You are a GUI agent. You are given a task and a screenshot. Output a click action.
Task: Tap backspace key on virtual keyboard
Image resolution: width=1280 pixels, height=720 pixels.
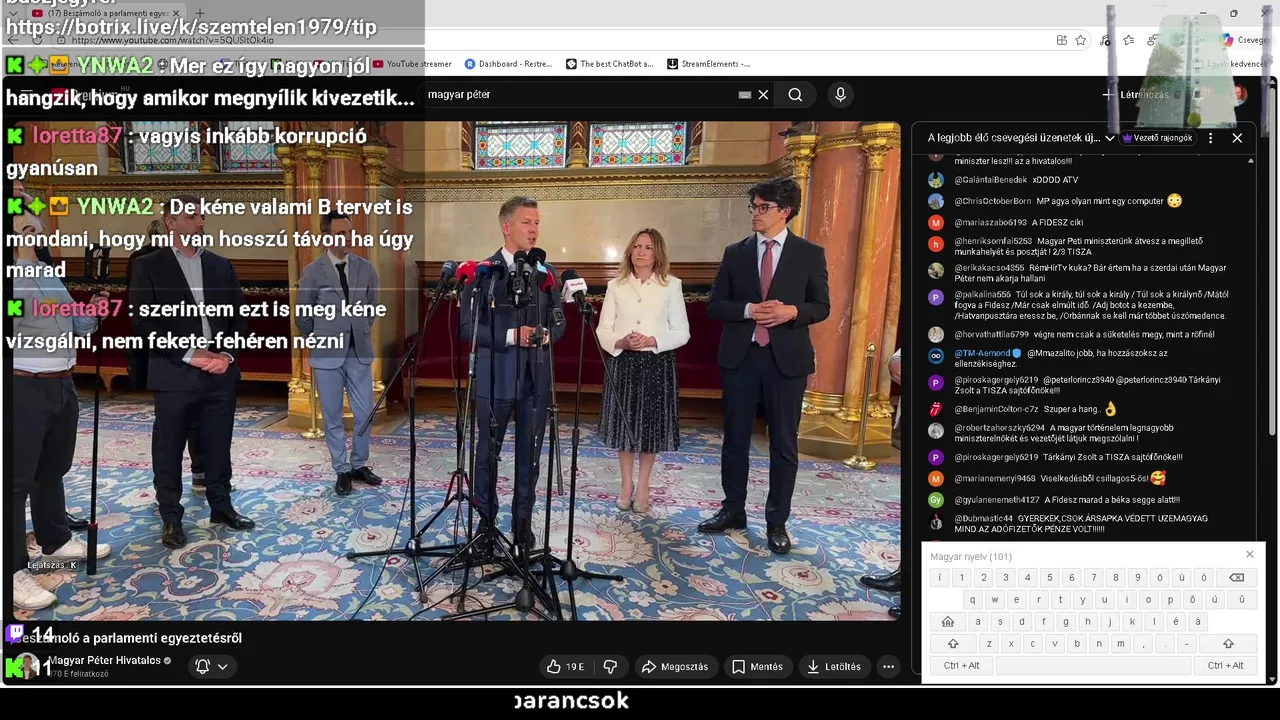1236,577
